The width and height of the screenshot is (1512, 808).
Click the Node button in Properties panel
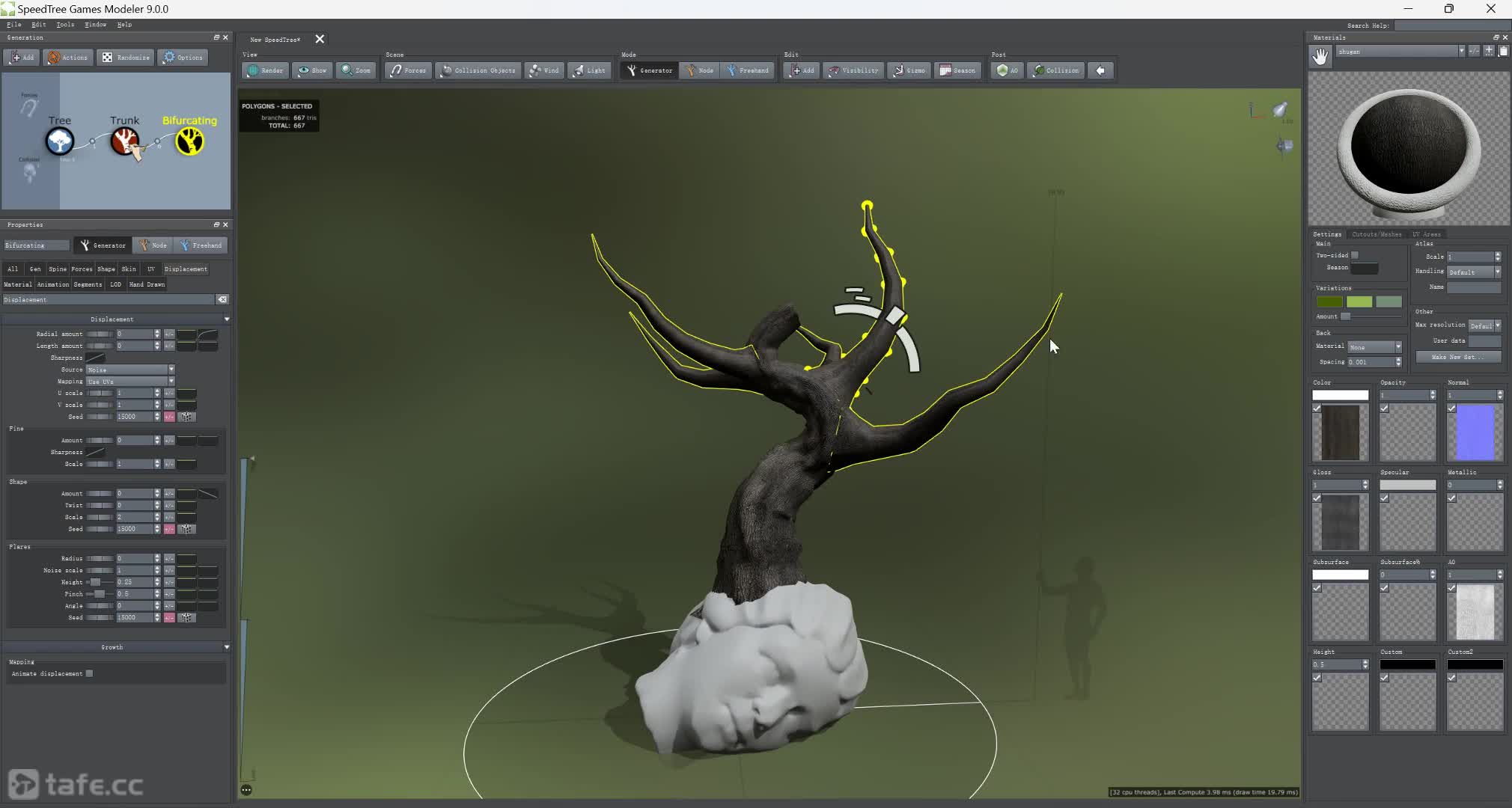[x=153, y=245]
